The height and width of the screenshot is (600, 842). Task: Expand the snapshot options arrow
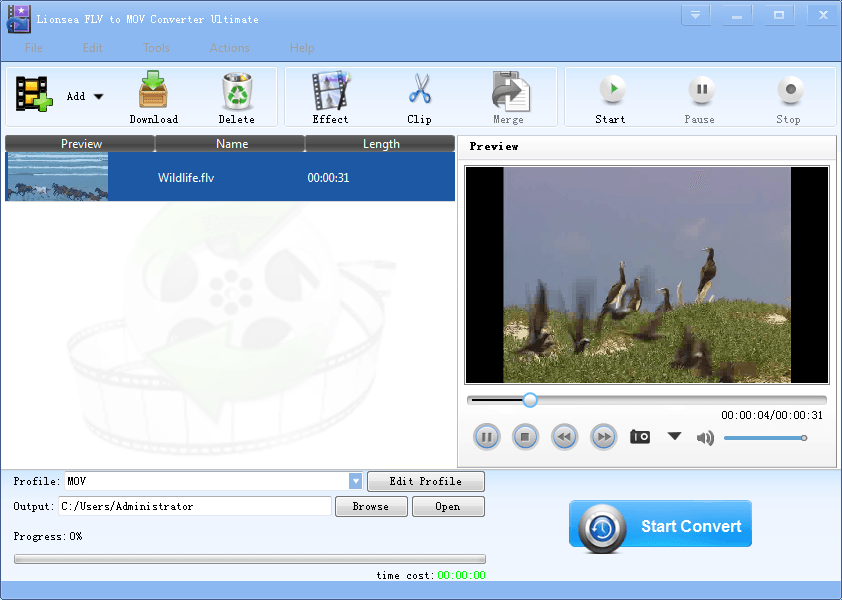coord(674,436)
